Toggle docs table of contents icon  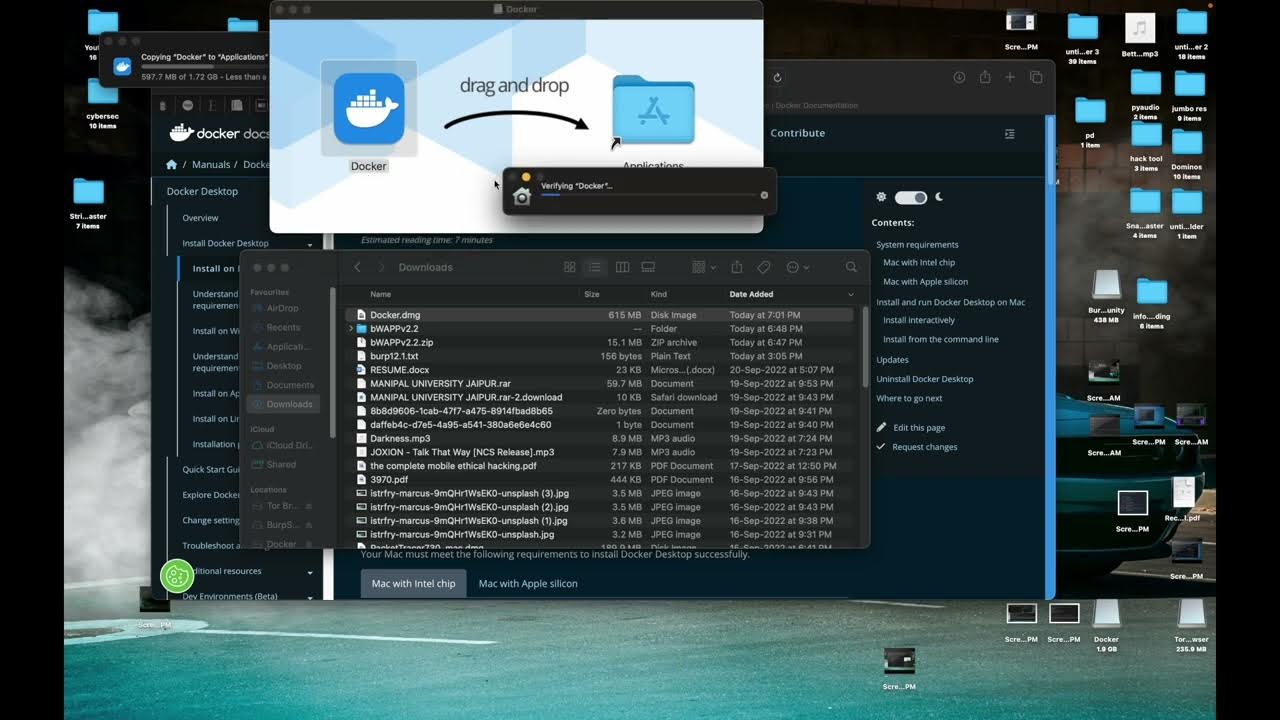click(x=1009, y=133)
